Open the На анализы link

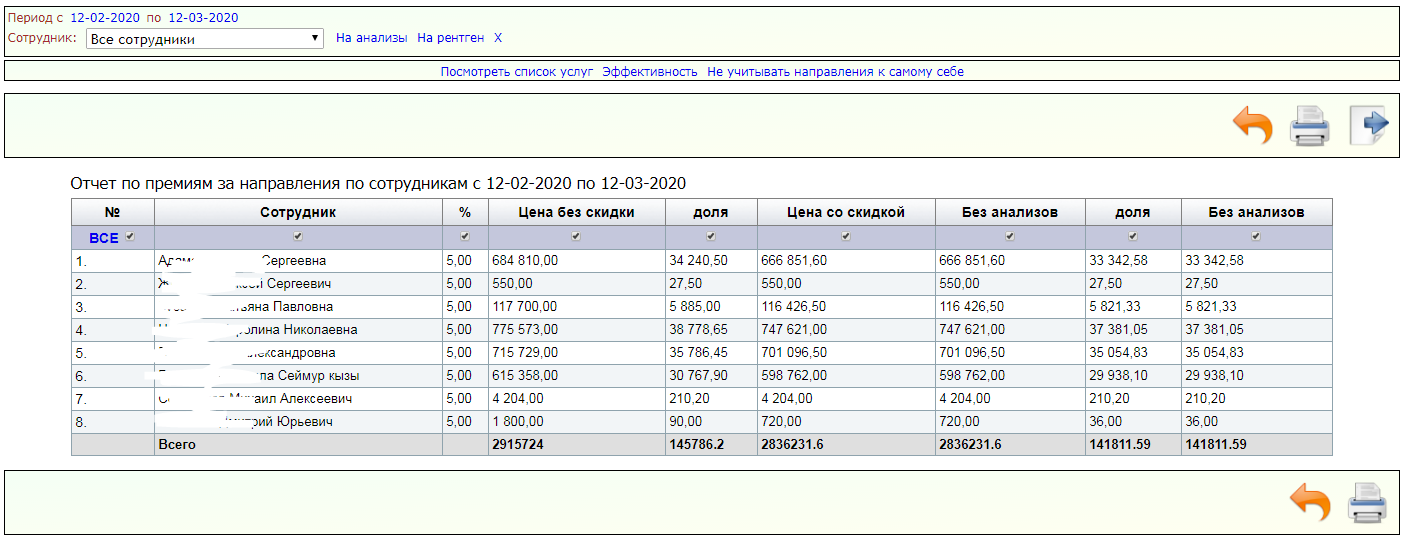[x=371, y=38]
